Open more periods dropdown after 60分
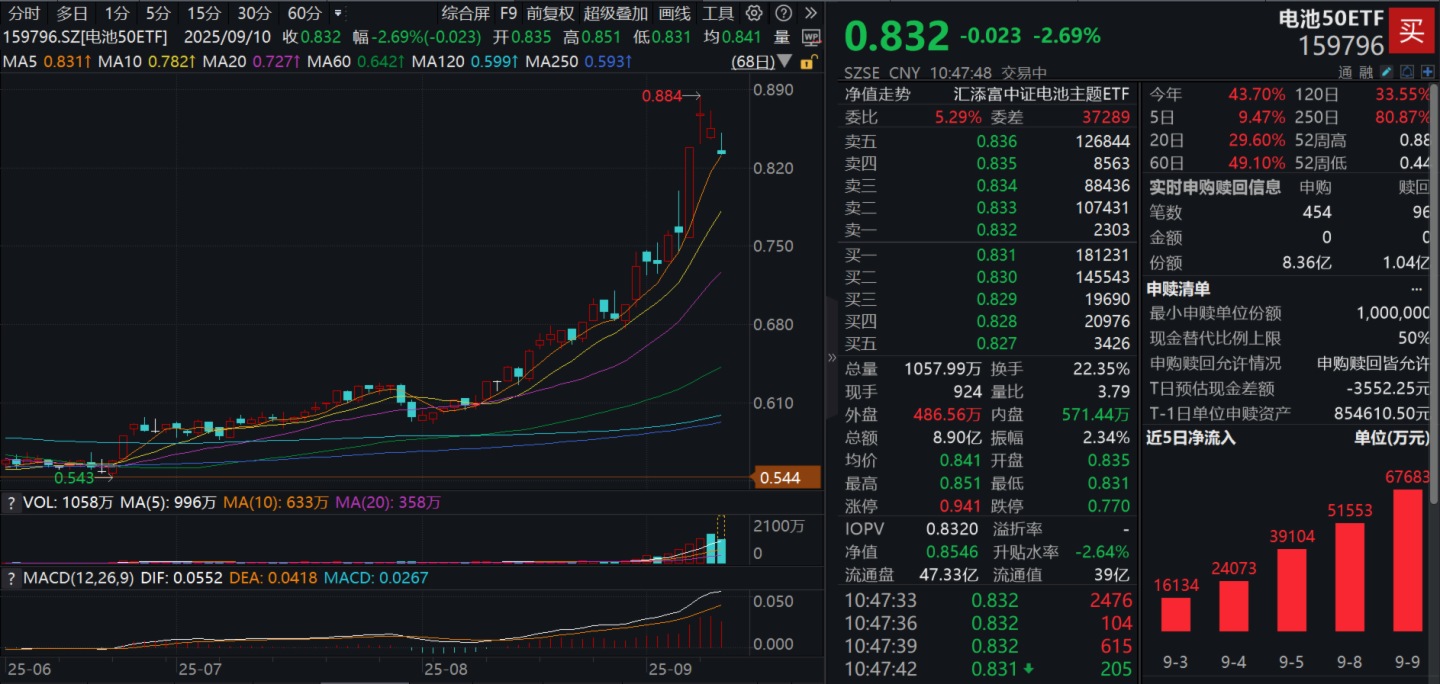 (338, 14)
